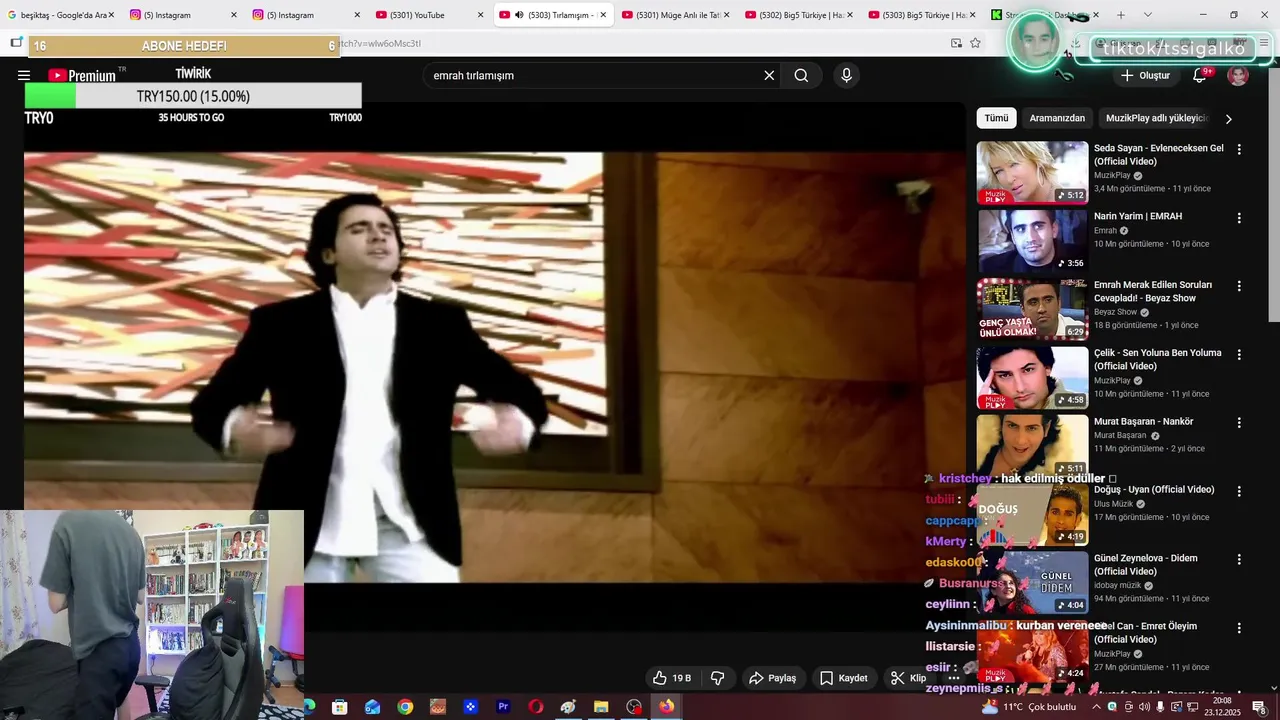This screenshot has height=720, width=1280.
Task: Bookmark the page with the star icon
Action: point(975,43)
